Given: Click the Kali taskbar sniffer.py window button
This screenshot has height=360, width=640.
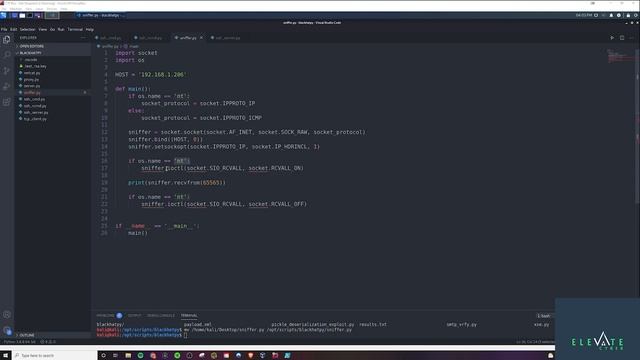Looking at the screenshot, I should coord(100,15).
